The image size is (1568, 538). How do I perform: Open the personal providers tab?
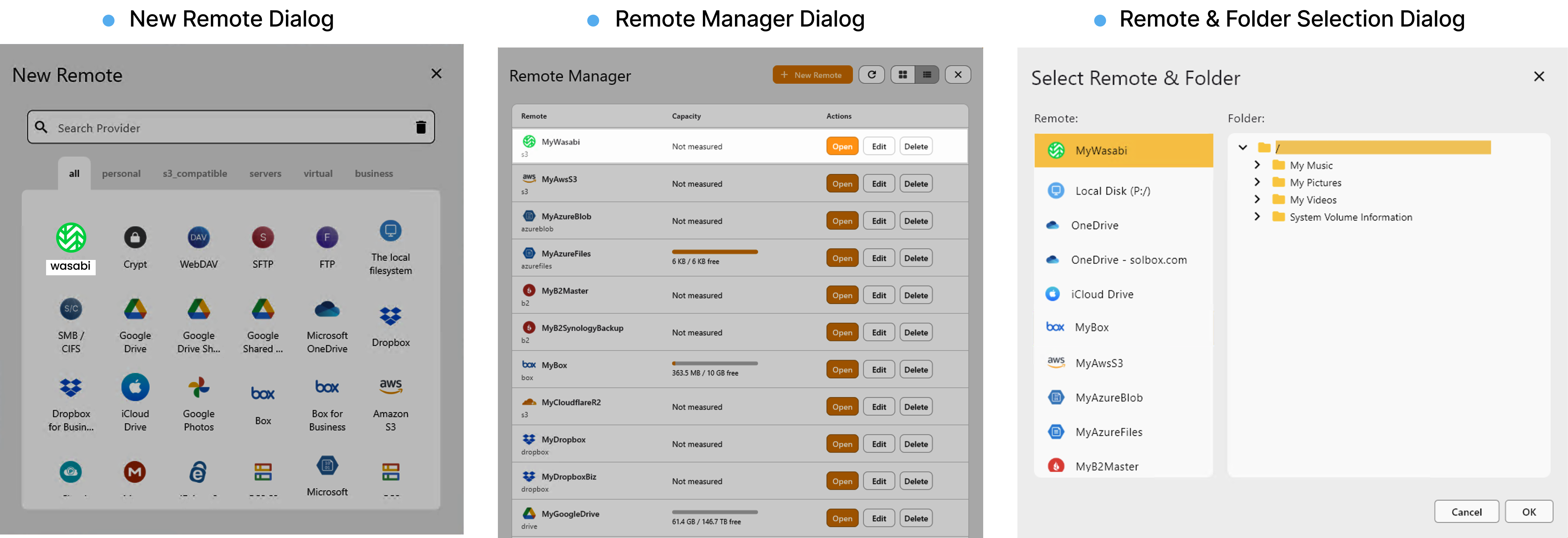[x=121, y=173]
